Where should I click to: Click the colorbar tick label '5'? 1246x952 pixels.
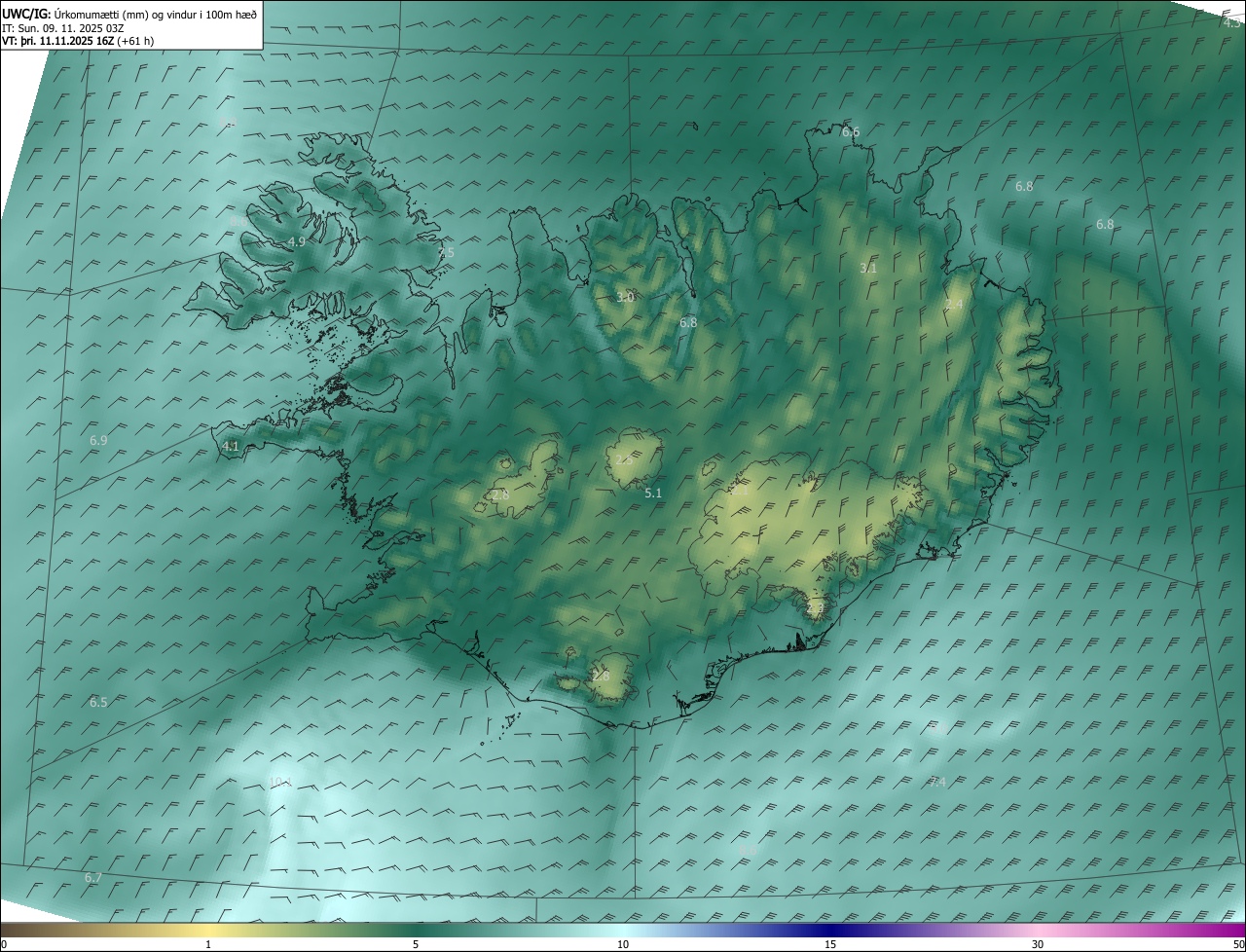416,944
